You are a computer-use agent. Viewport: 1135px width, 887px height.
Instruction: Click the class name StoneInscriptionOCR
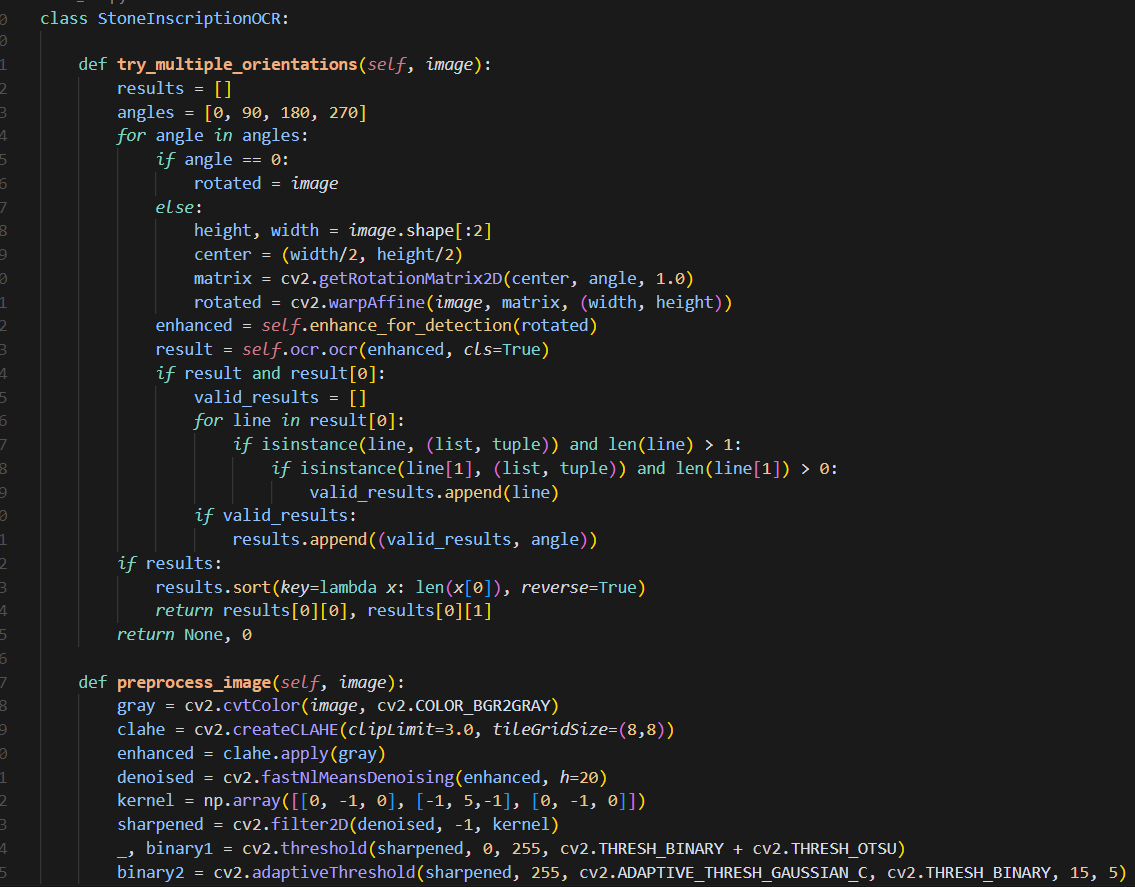pos(189,19)
